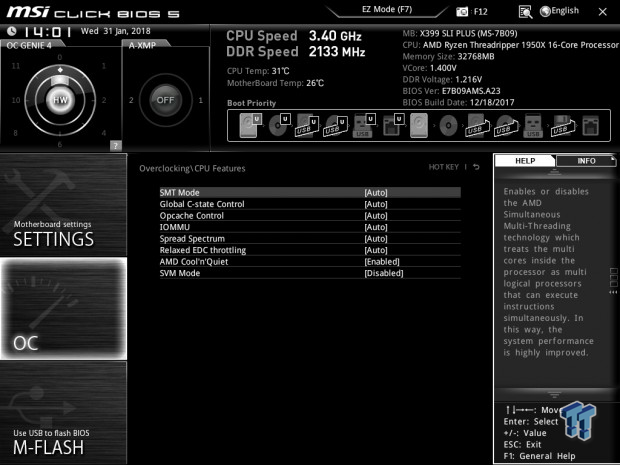Open the SETTINGS motherboard section
This screenshot has height=465, width=620.
63,205
